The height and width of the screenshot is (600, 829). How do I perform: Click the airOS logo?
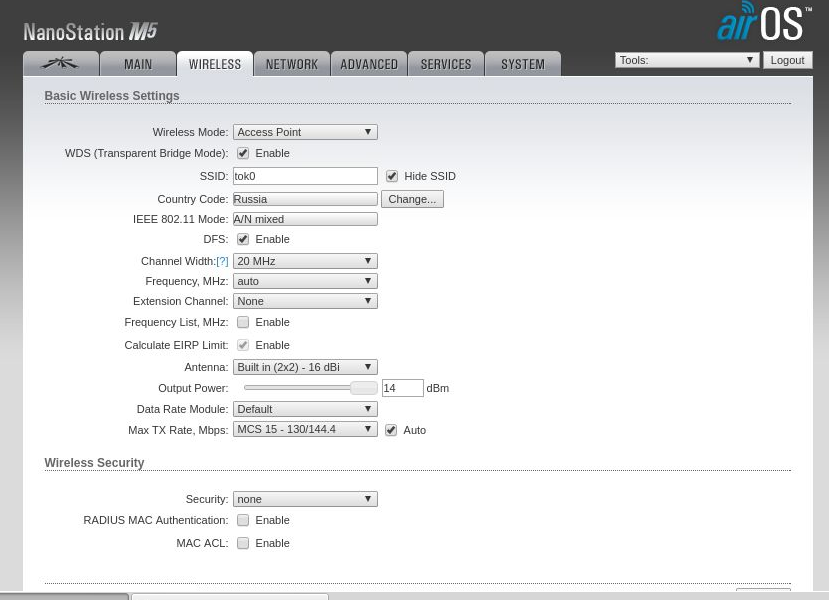[764, 22]
